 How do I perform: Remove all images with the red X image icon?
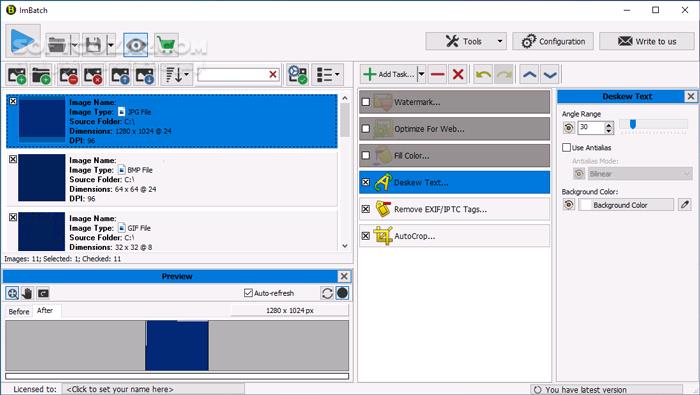[x=93, y=75]
